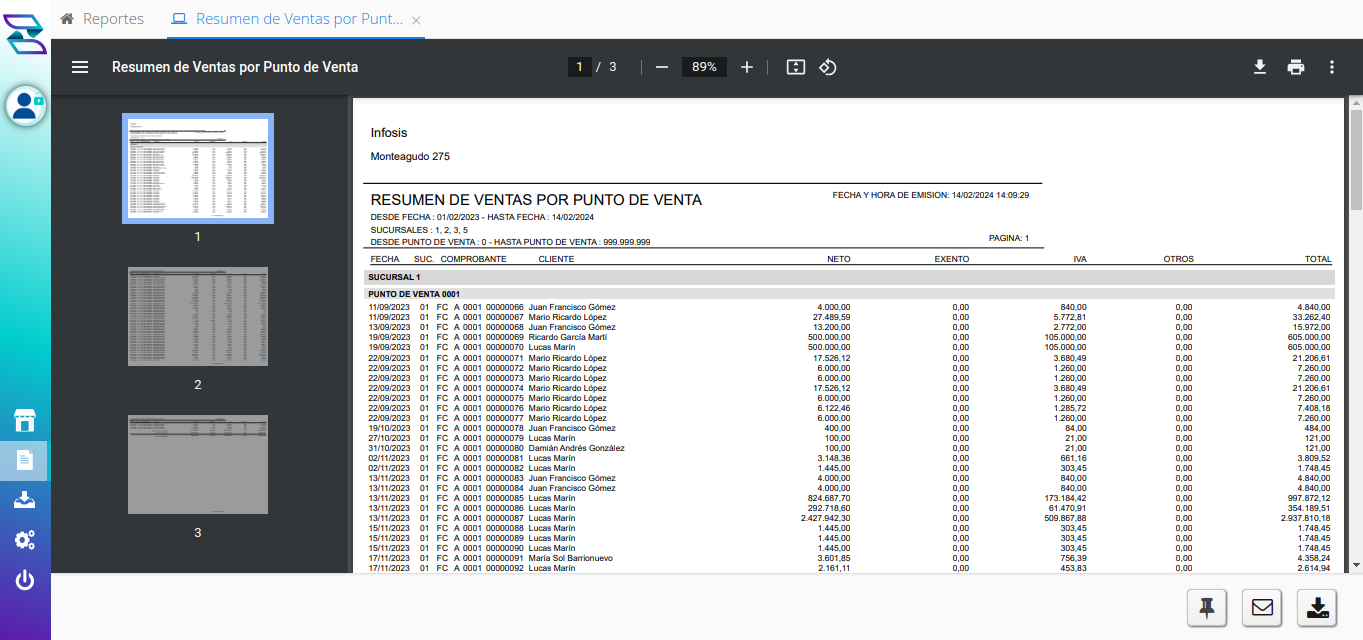Open the settings gears sidebar icon

pos(25,540)
